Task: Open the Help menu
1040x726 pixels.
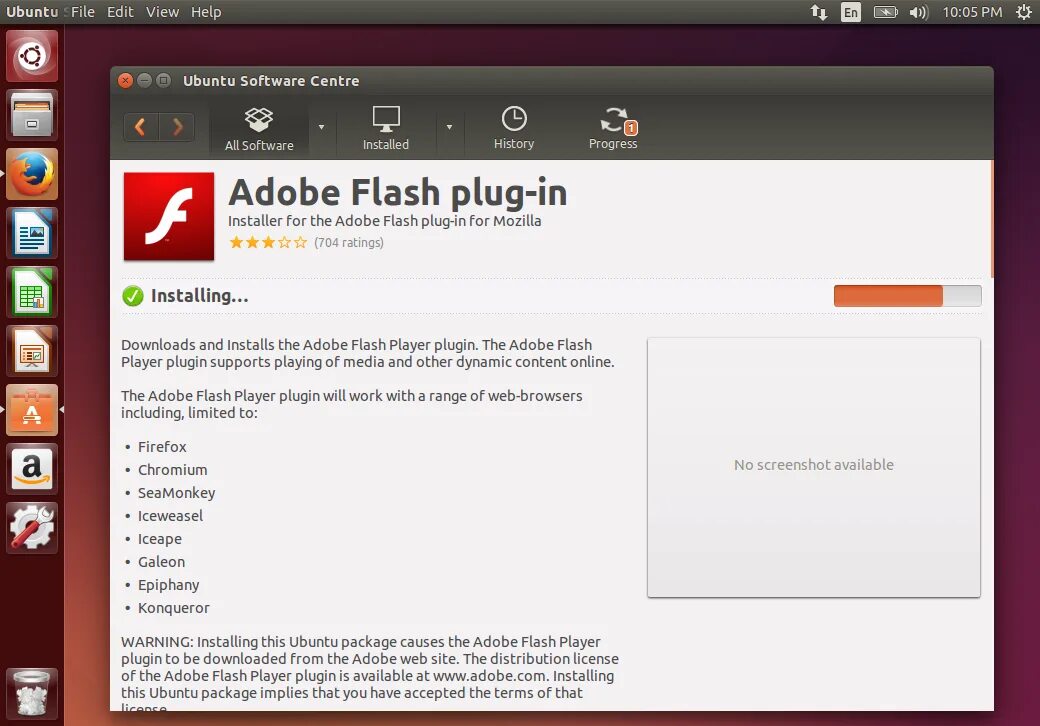Action: pyautogui.click(x=206, y=12)
